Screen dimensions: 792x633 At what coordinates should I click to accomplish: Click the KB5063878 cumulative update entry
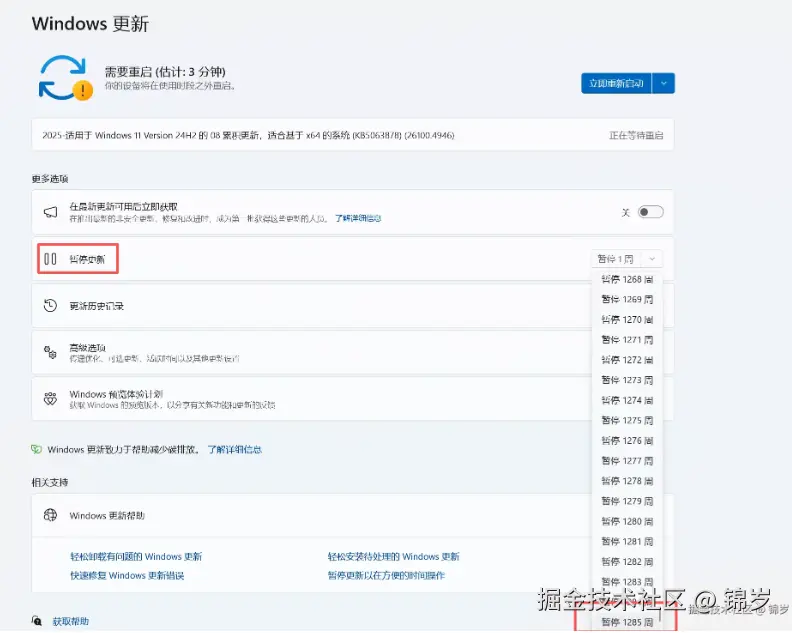(x=353, y=135)
